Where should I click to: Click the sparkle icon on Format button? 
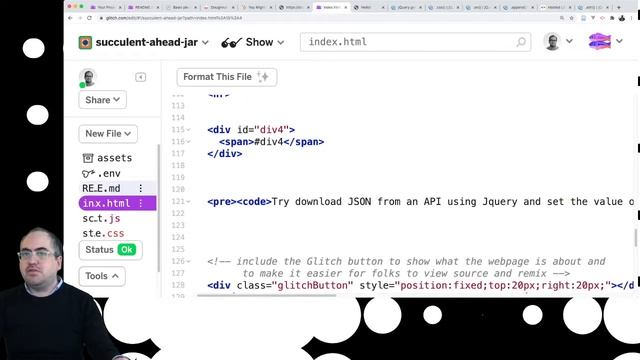coord(263,77)
